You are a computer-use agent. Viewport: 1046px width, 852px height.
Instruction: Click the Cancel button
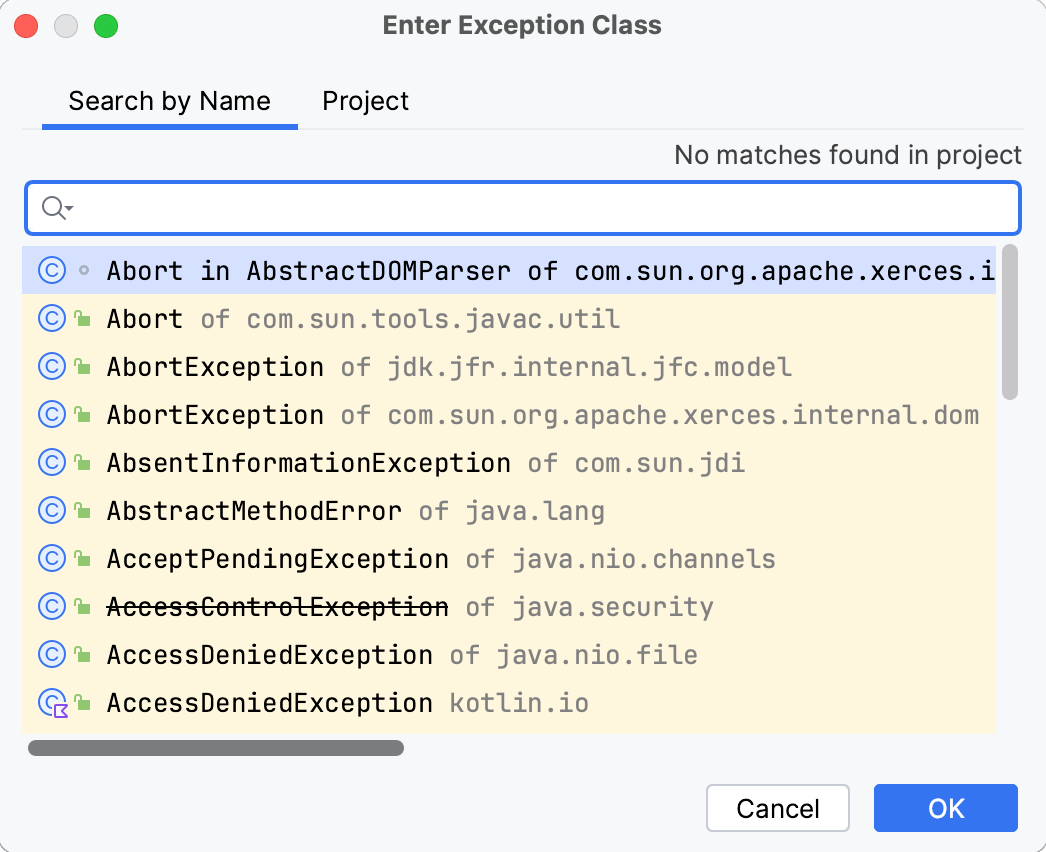(x=778, y=808)
